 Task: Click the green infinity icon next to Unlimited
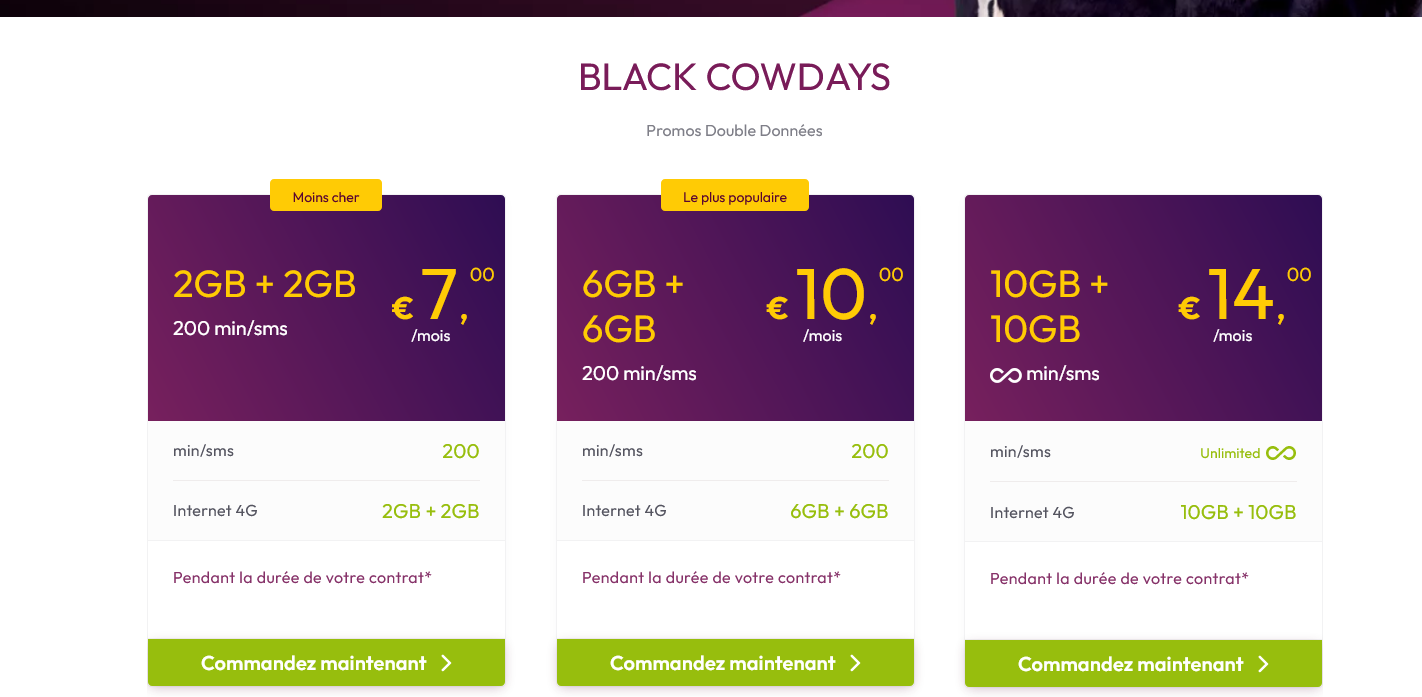tap(1281, 453)
